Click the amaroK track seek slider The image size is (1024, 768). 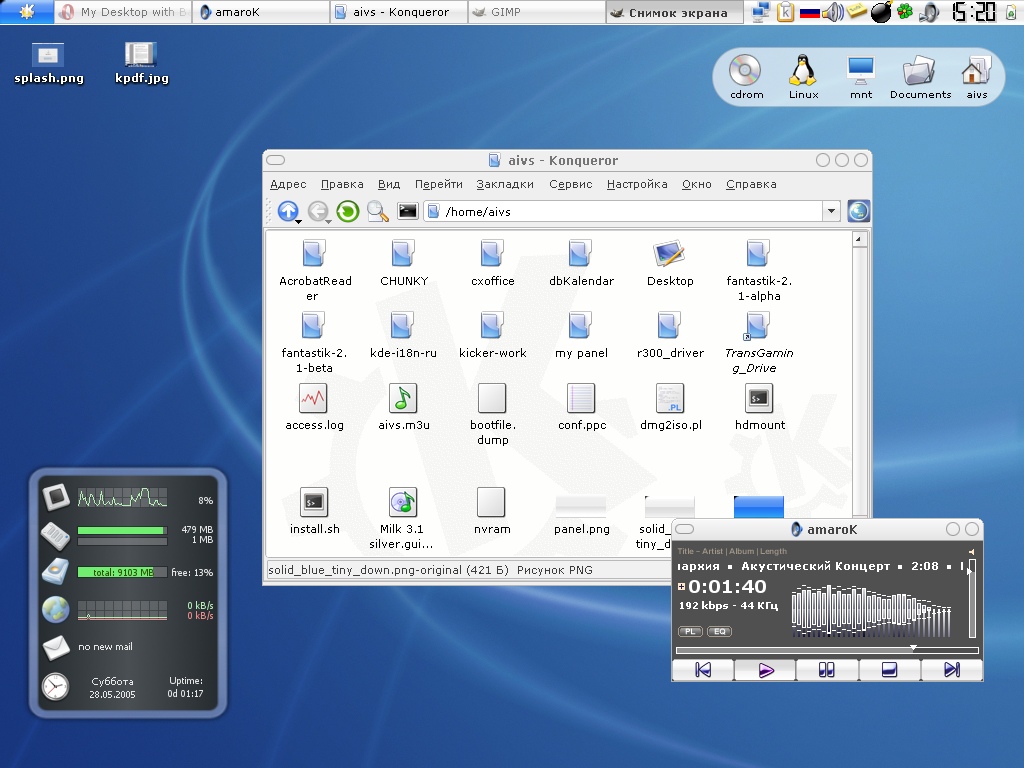tap(827, 649)
